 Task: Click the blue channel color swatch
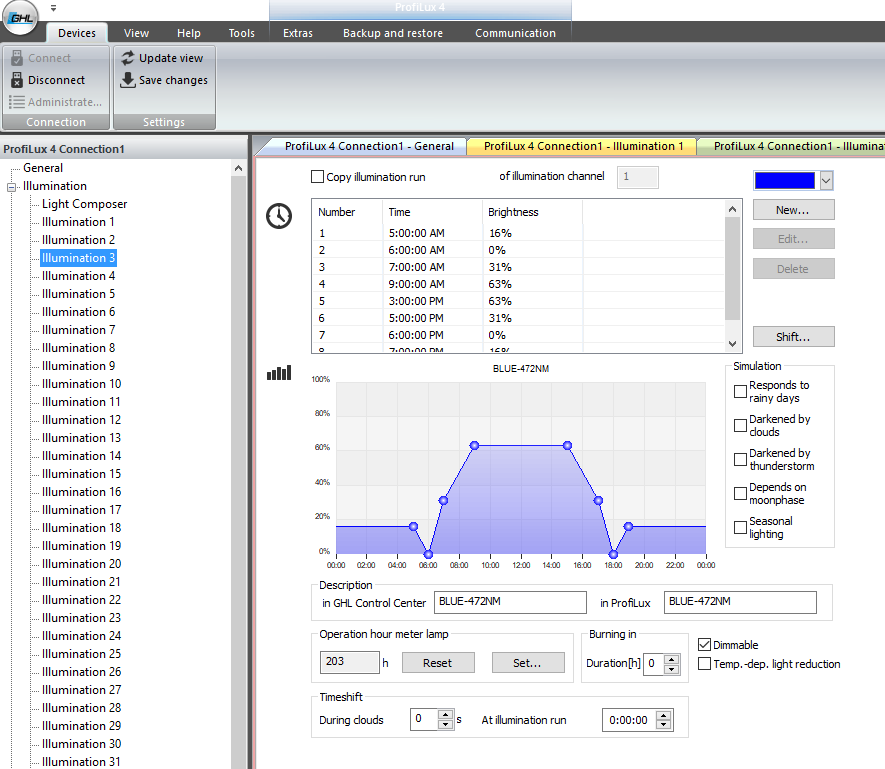click(x=785, y=181)
